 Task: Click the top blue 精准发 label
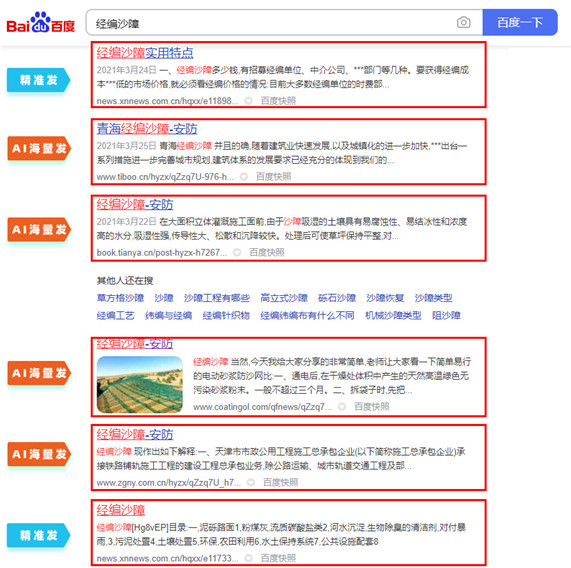38,80
